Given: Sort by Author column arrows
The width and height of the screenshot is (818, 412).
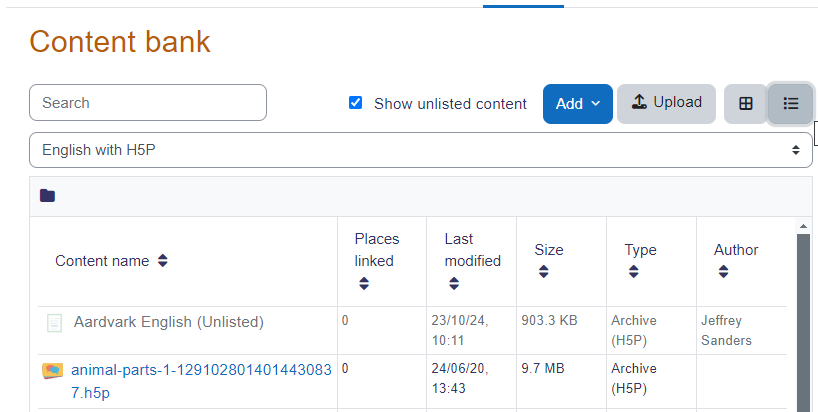Looking at the screenshot, I should [723, 272].
